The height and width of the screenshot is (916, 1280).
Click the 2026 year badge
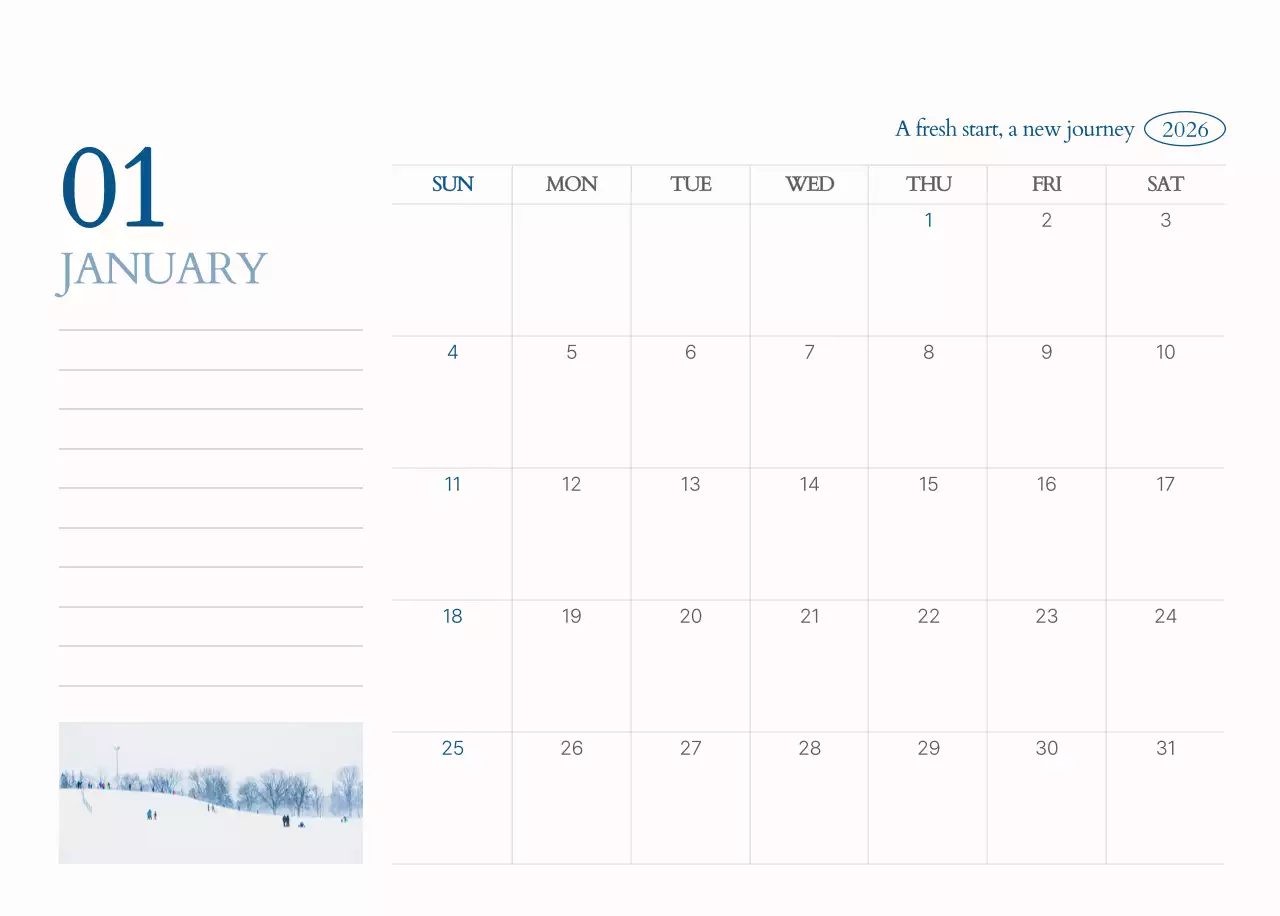(1184, 129)
